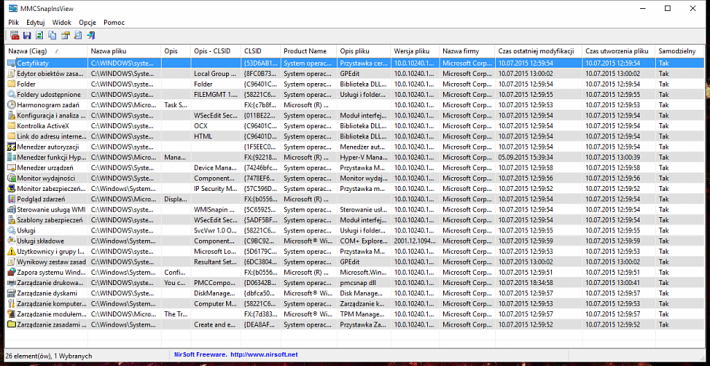
Task: Click the TPM Manage... file description cell
Action: 364,314
